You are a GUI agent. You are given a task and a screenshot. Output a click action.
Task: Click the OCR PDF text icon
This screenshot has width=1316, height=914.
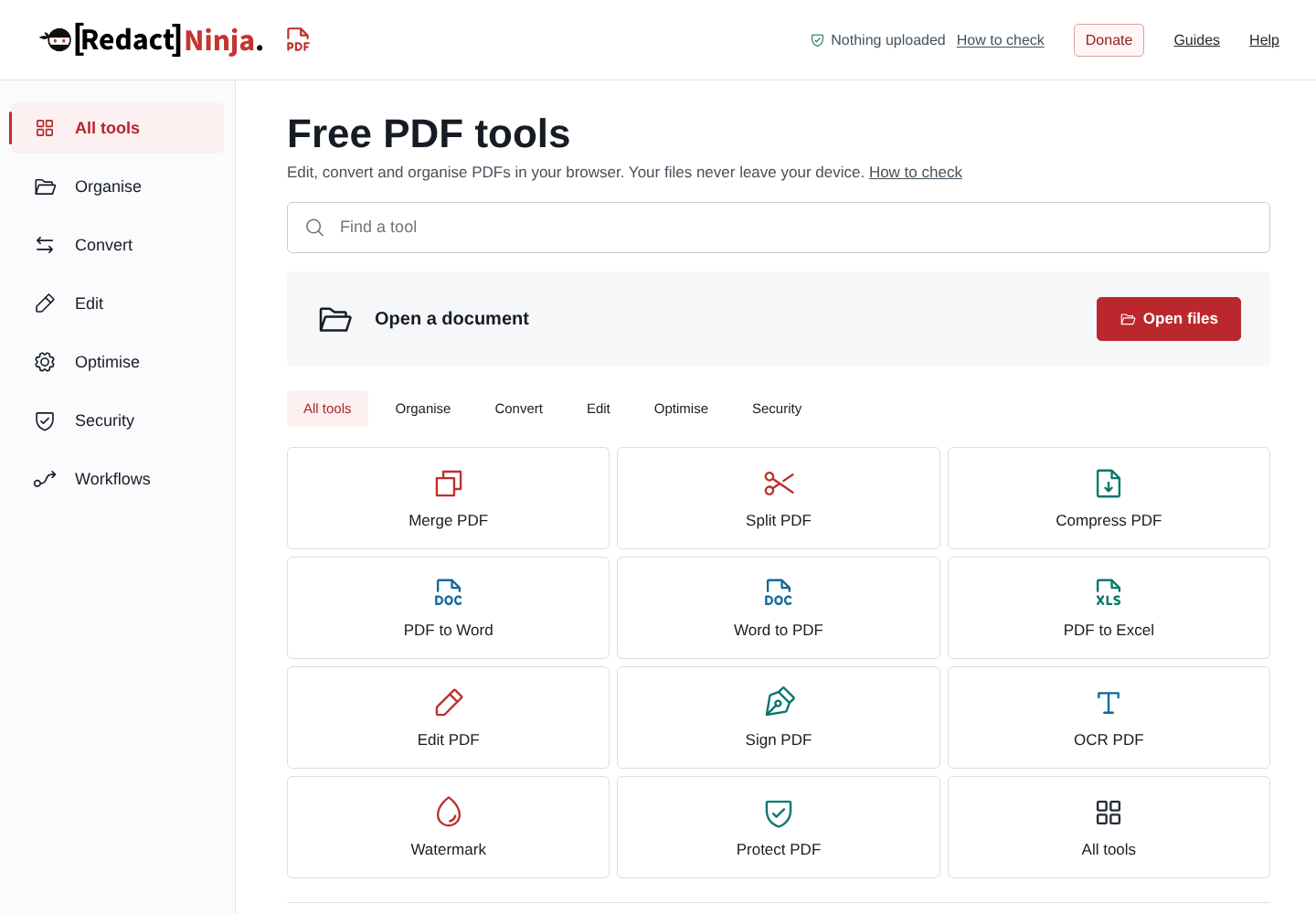tap(1109, 703)
